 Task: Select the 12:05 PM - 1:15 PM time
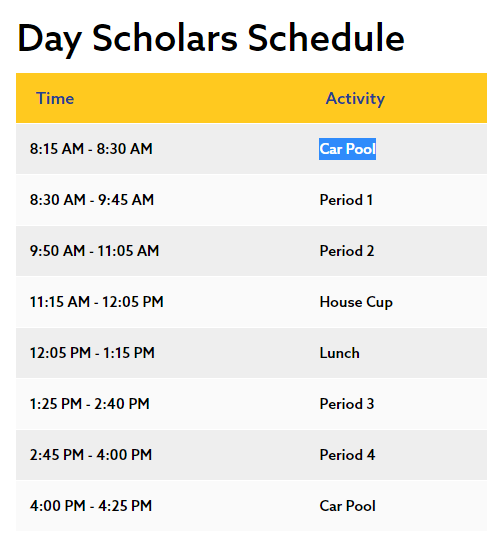pyautogui.click(x=92, y=353)
